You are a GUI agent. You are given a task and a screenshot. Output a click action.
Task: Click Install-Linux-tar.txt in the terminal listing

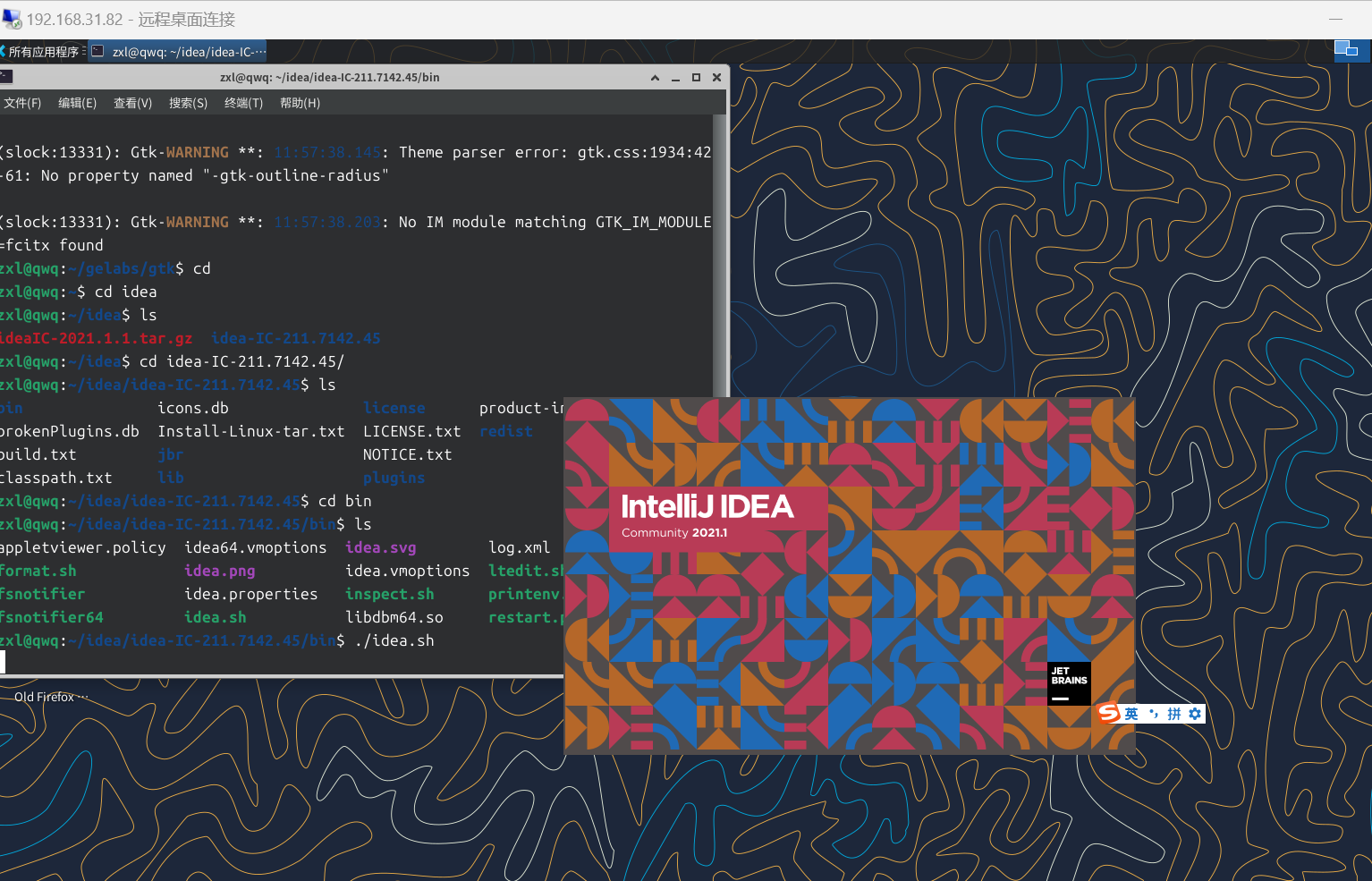(x=251, y=431)
